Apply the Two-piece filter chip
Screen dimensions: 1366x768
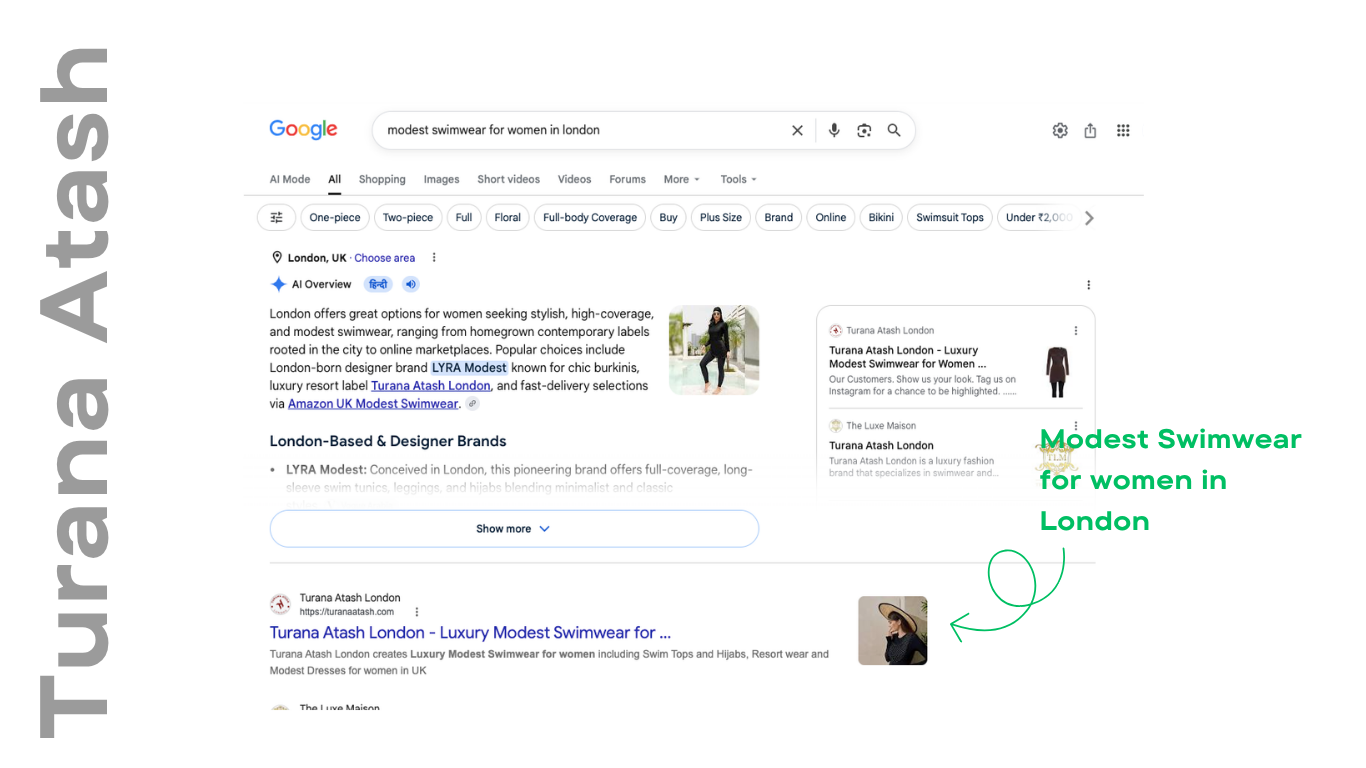coord(408,217)
